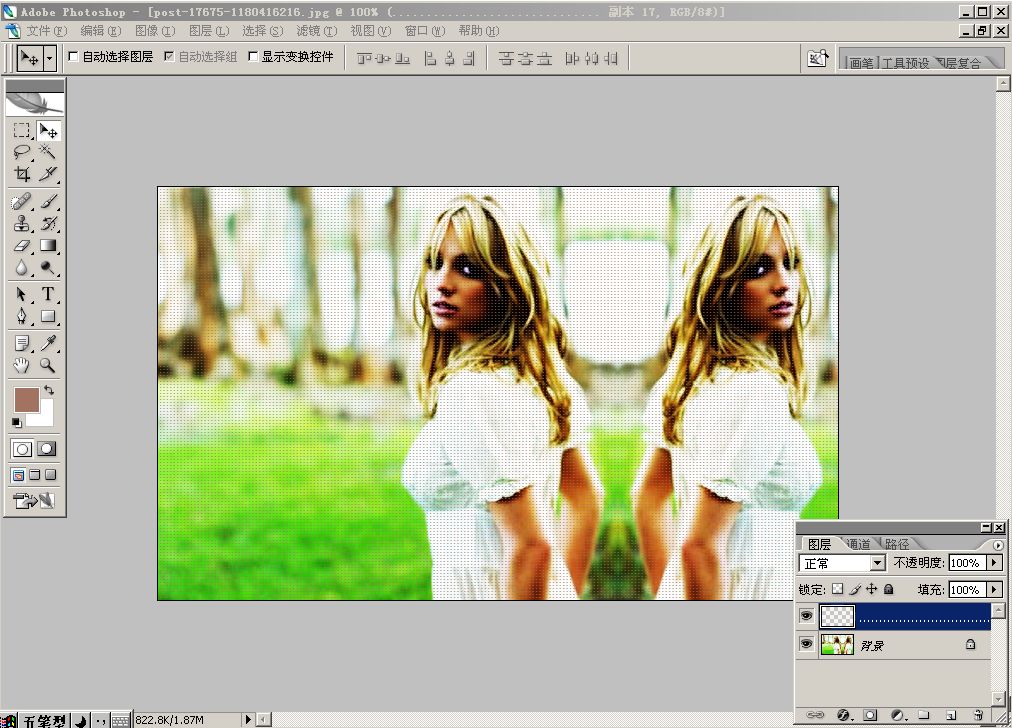Enable the 显示变换控件 checkbox

coord(252,57)
